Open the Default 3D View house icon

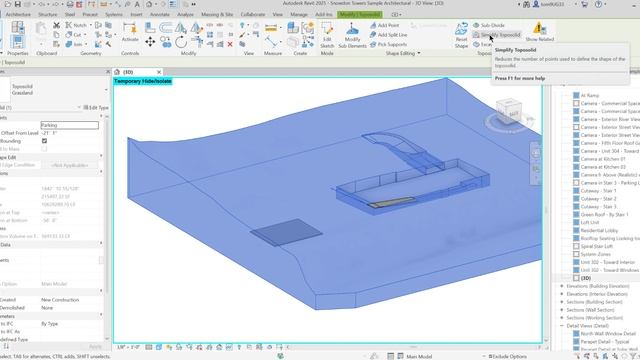[149, 4]
